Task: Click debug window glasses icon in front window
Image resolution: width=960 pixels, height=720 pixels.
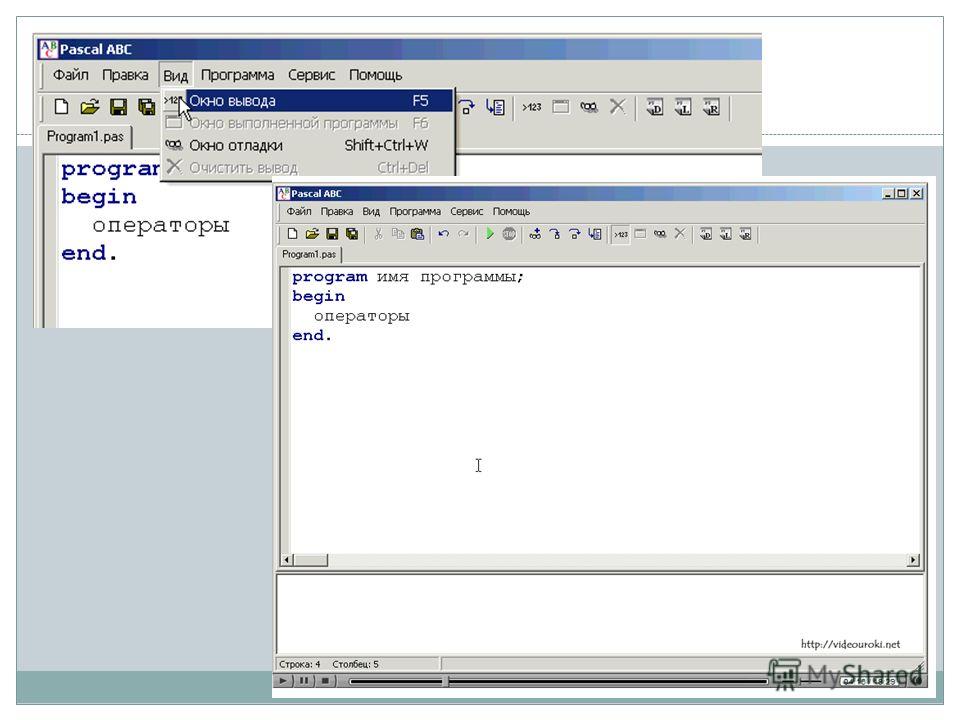Action: coord(660,234)
